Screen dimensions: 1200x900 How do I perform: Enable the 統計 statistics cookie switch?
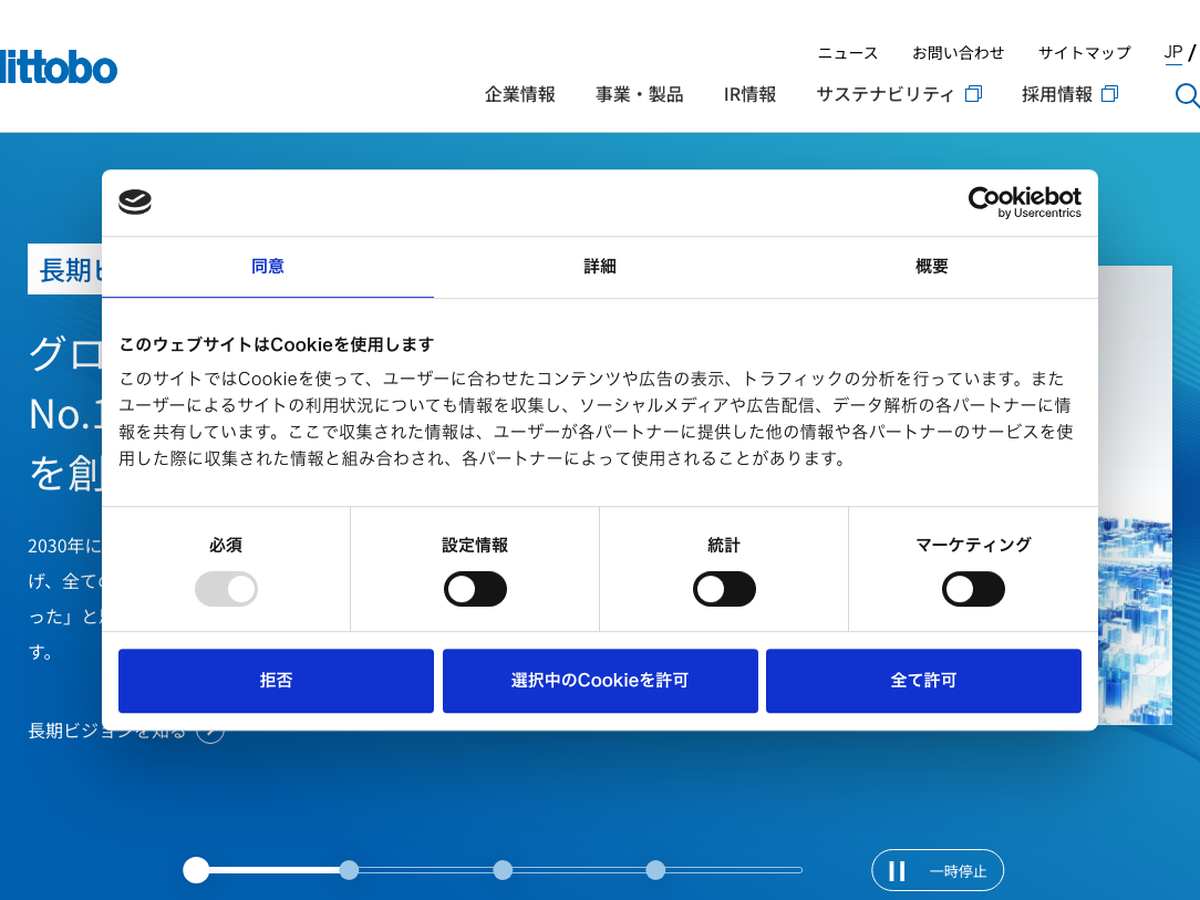[x=724, y=589]
